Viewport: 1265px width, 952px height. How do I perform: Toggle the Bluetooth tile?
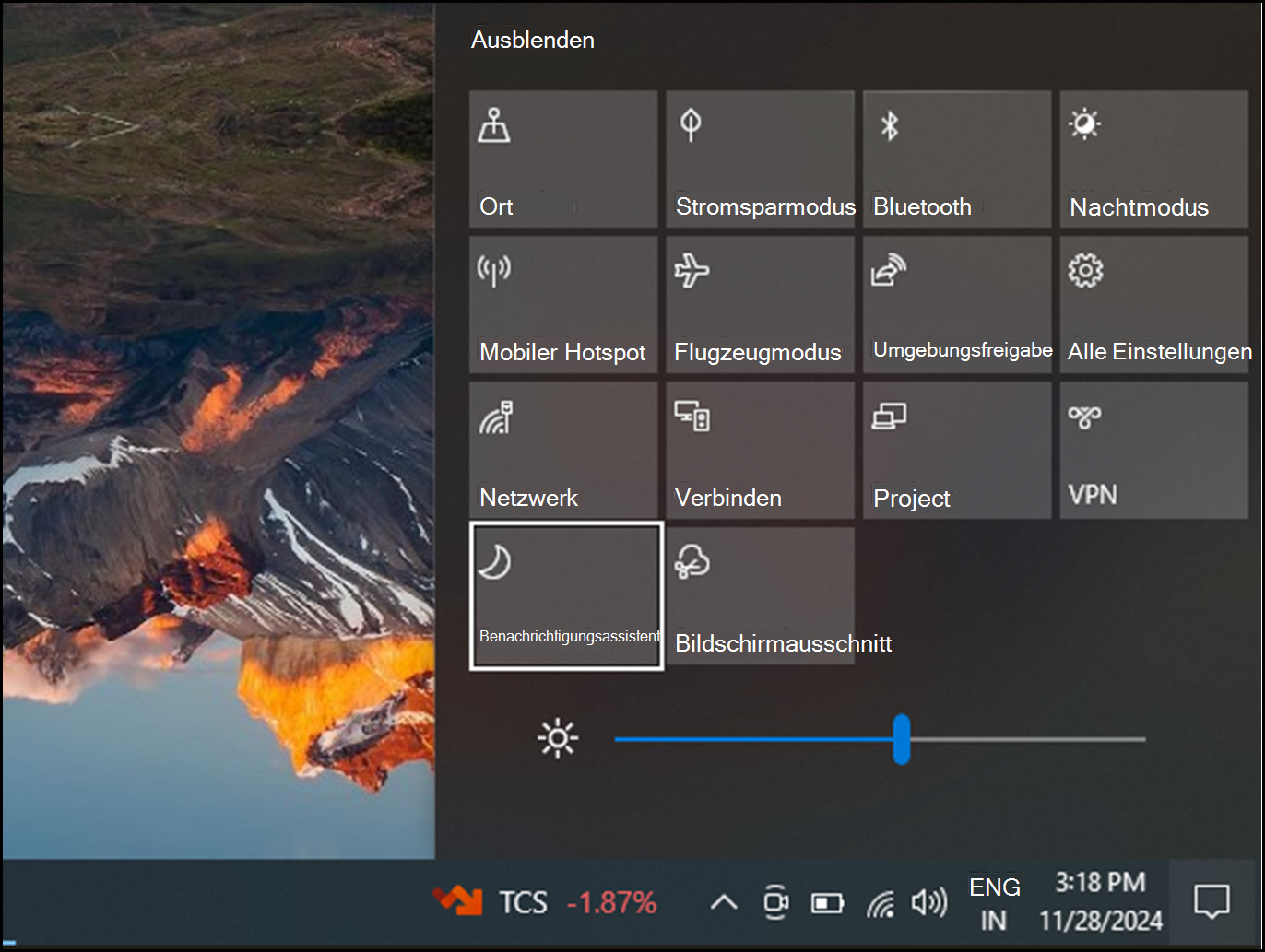957,159
